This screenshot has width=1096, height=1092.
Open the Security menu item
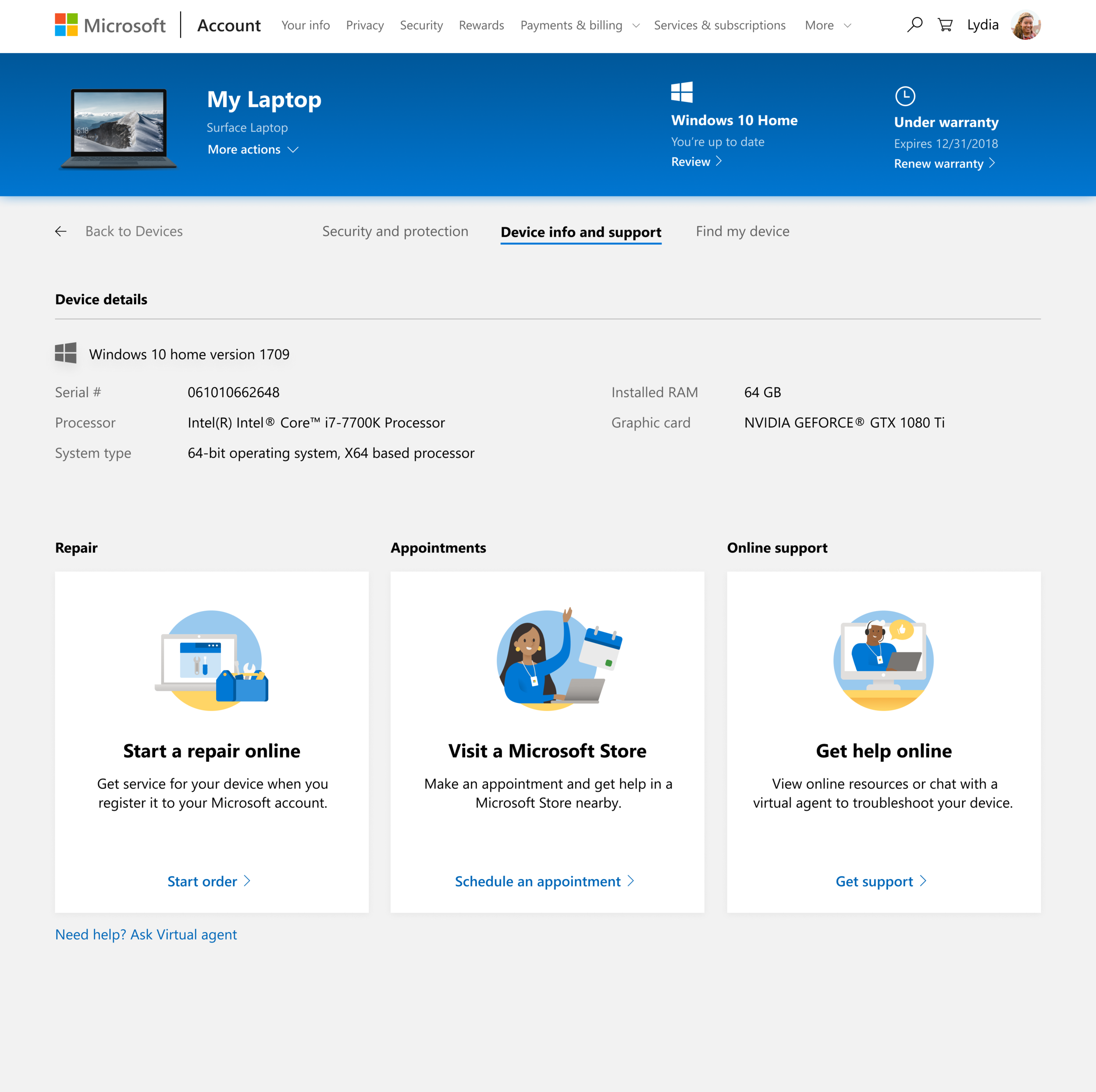pyautogui.click(x=421, y=25)
